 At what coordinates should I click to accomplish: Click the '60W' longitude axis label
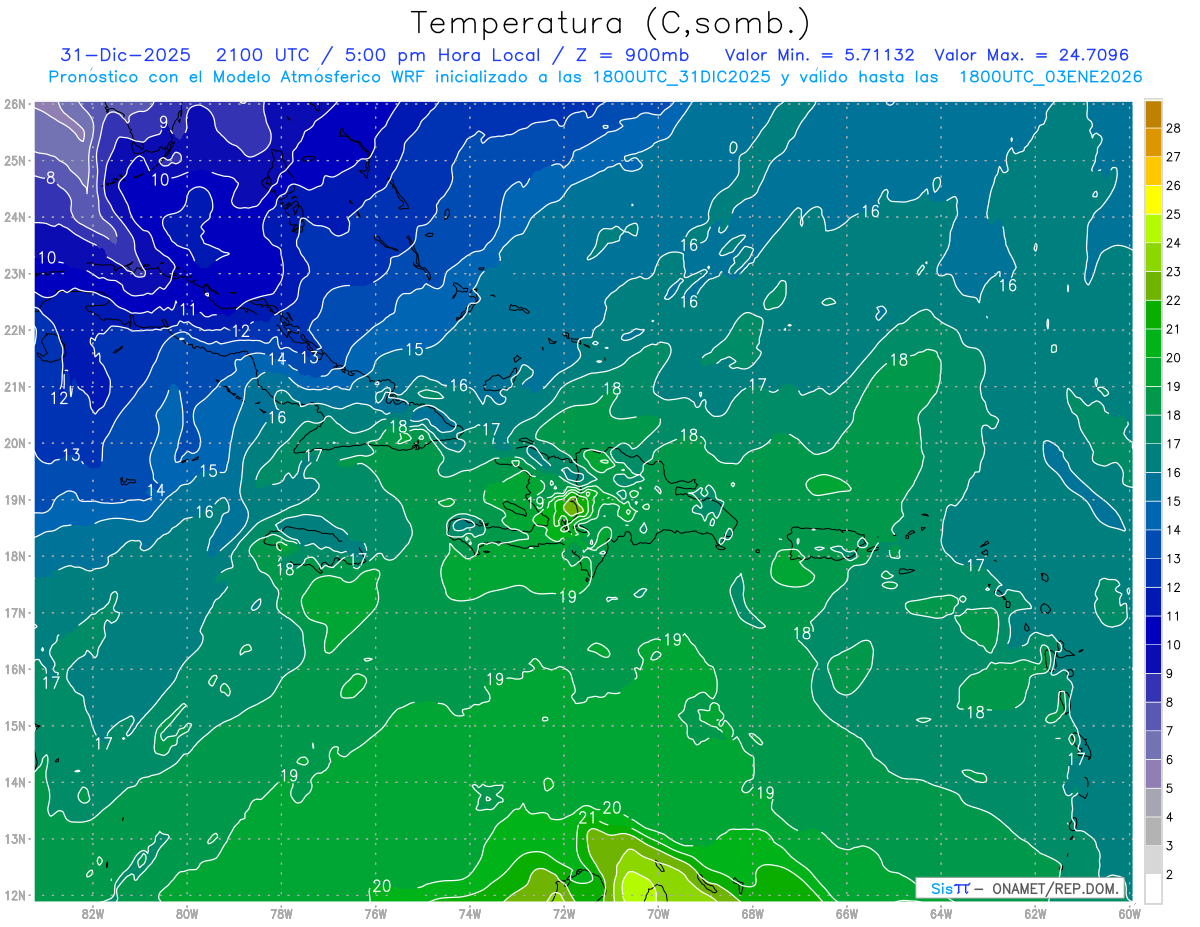1130,913
